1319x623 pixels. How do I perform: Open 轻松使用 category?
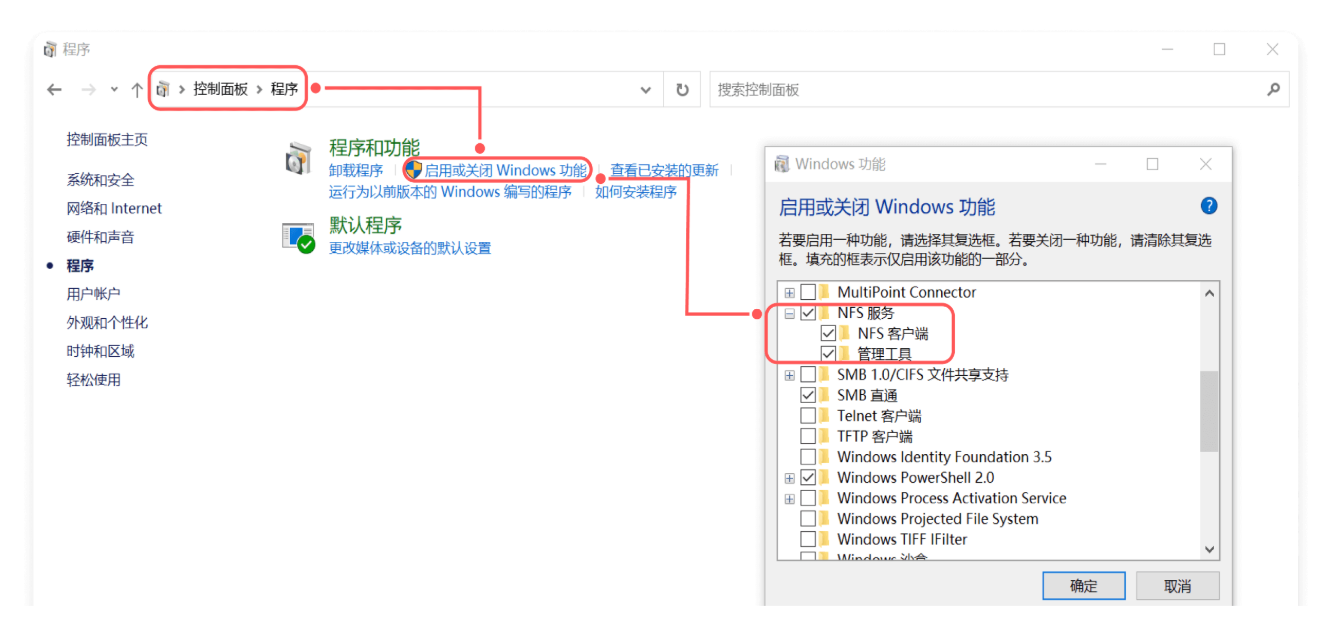[x=93, y=380]
